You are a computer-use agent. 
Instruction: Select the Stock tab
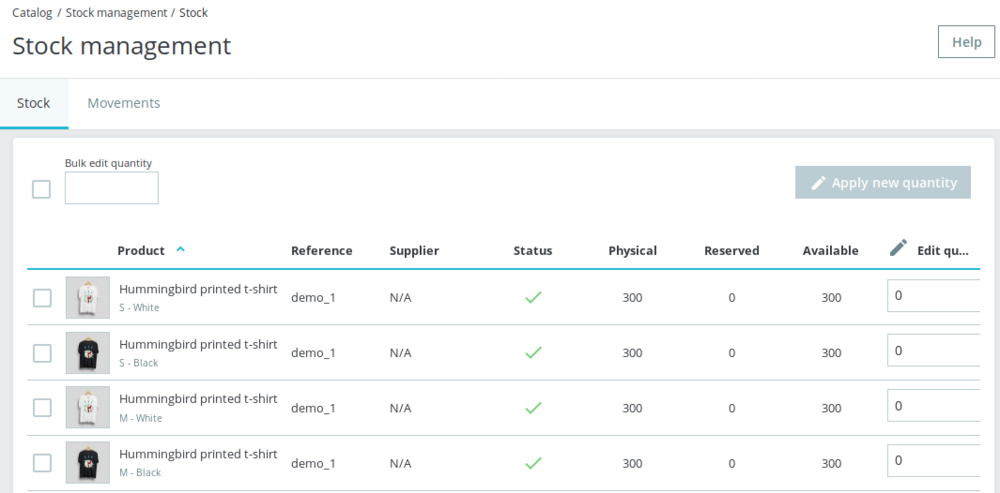point(33,103)
